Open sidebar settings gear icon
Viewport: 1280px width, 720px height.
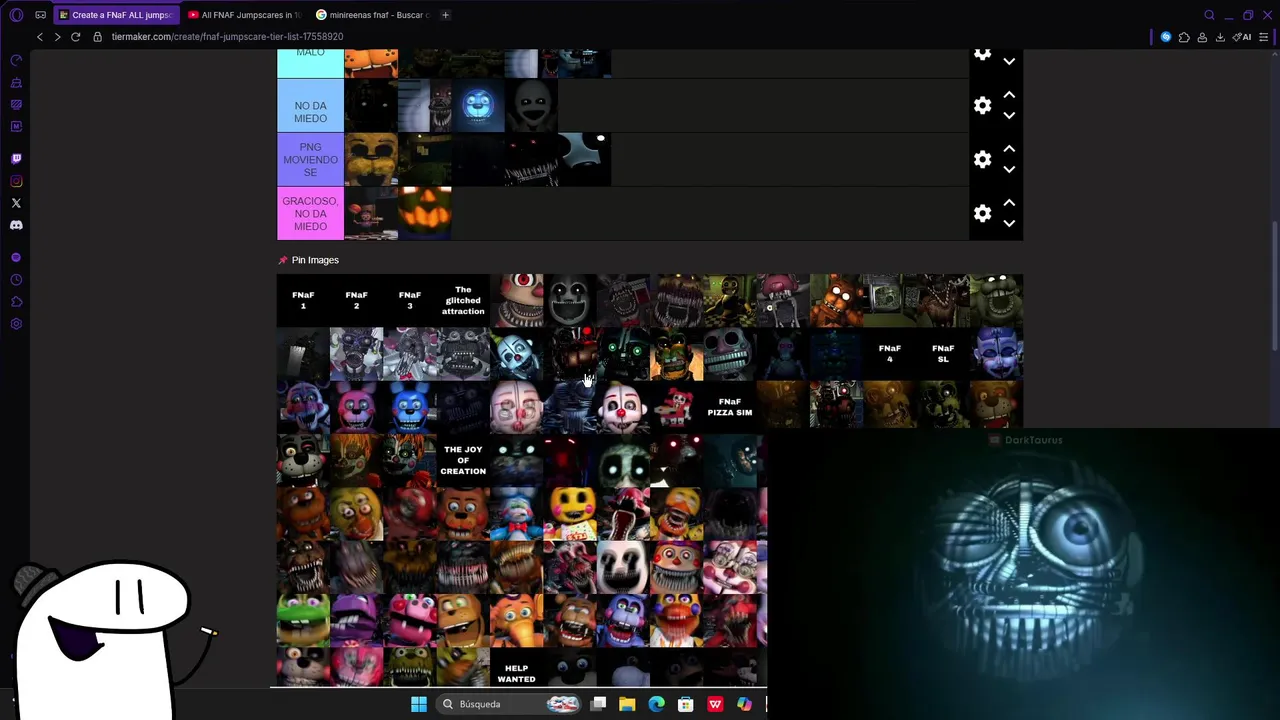coord(16,324)
